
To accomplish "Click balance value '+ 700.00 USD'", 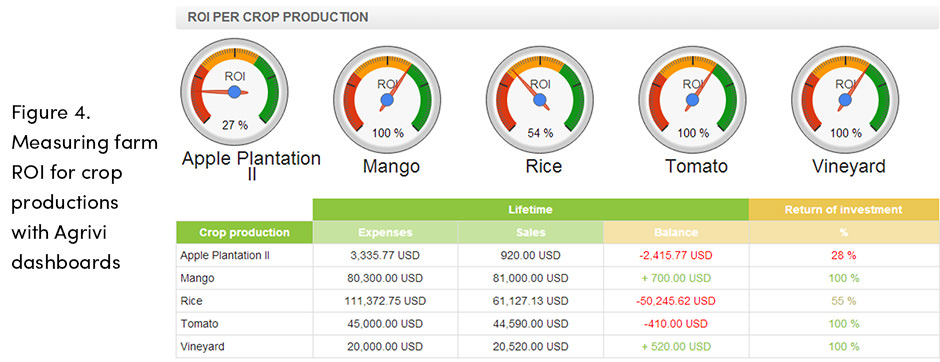I will (676, 278).
